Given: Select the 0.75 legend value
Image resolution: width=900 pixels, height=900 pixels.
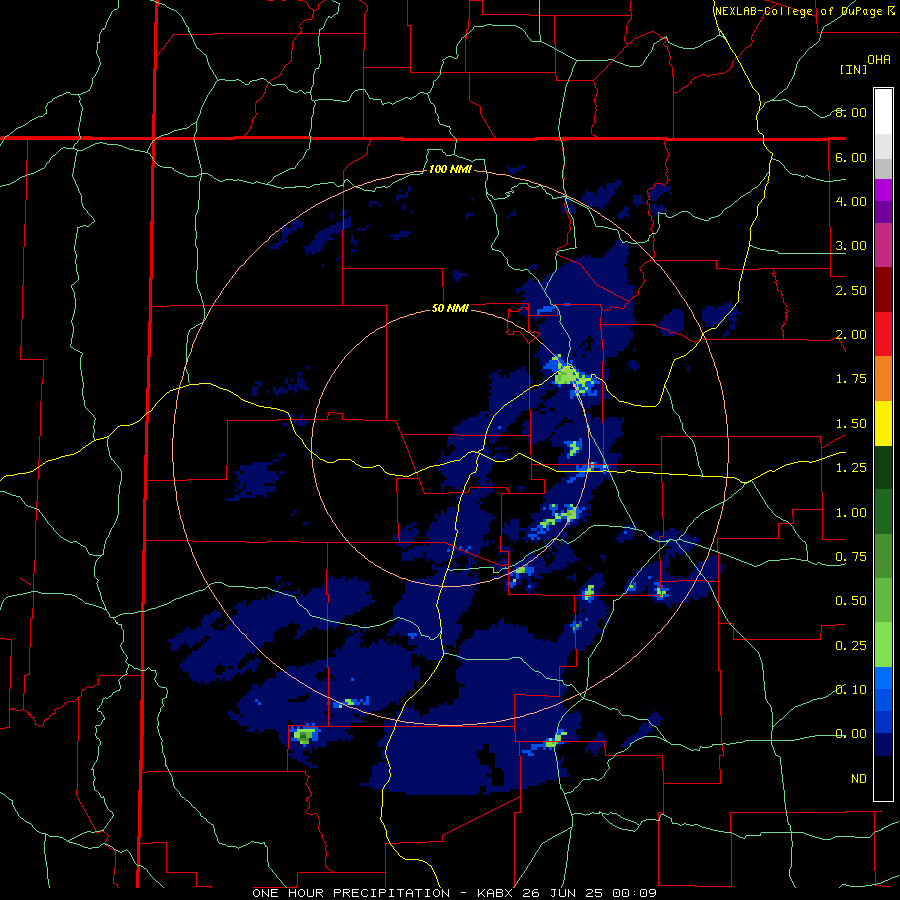Looking at the screenshot, I should pos(851,557).
